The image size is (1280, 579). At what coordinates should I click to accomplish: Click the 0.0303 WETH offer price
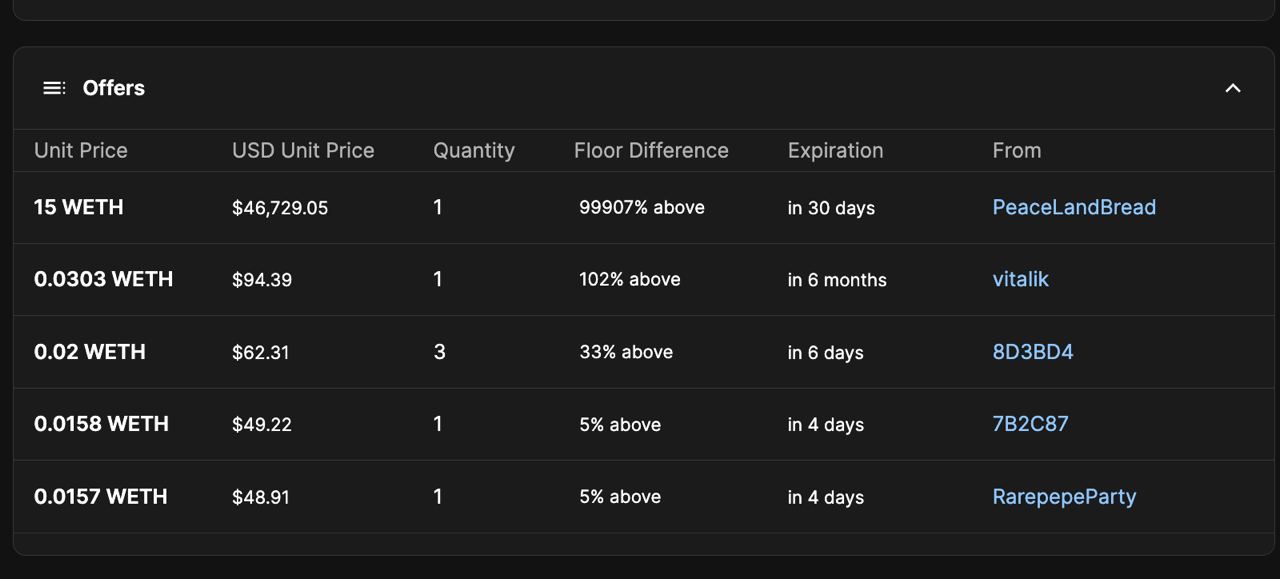coord(104,279)
